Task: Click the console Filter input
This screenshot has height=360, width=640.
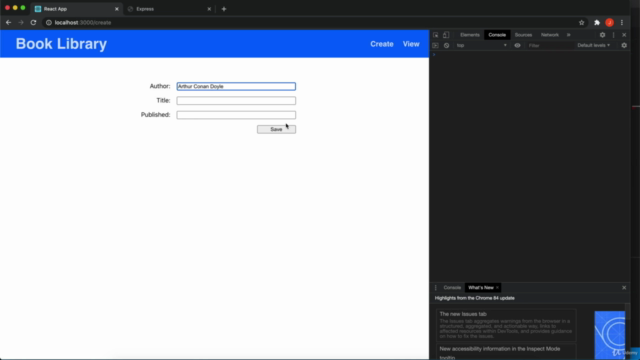Action: click(550, 45)
